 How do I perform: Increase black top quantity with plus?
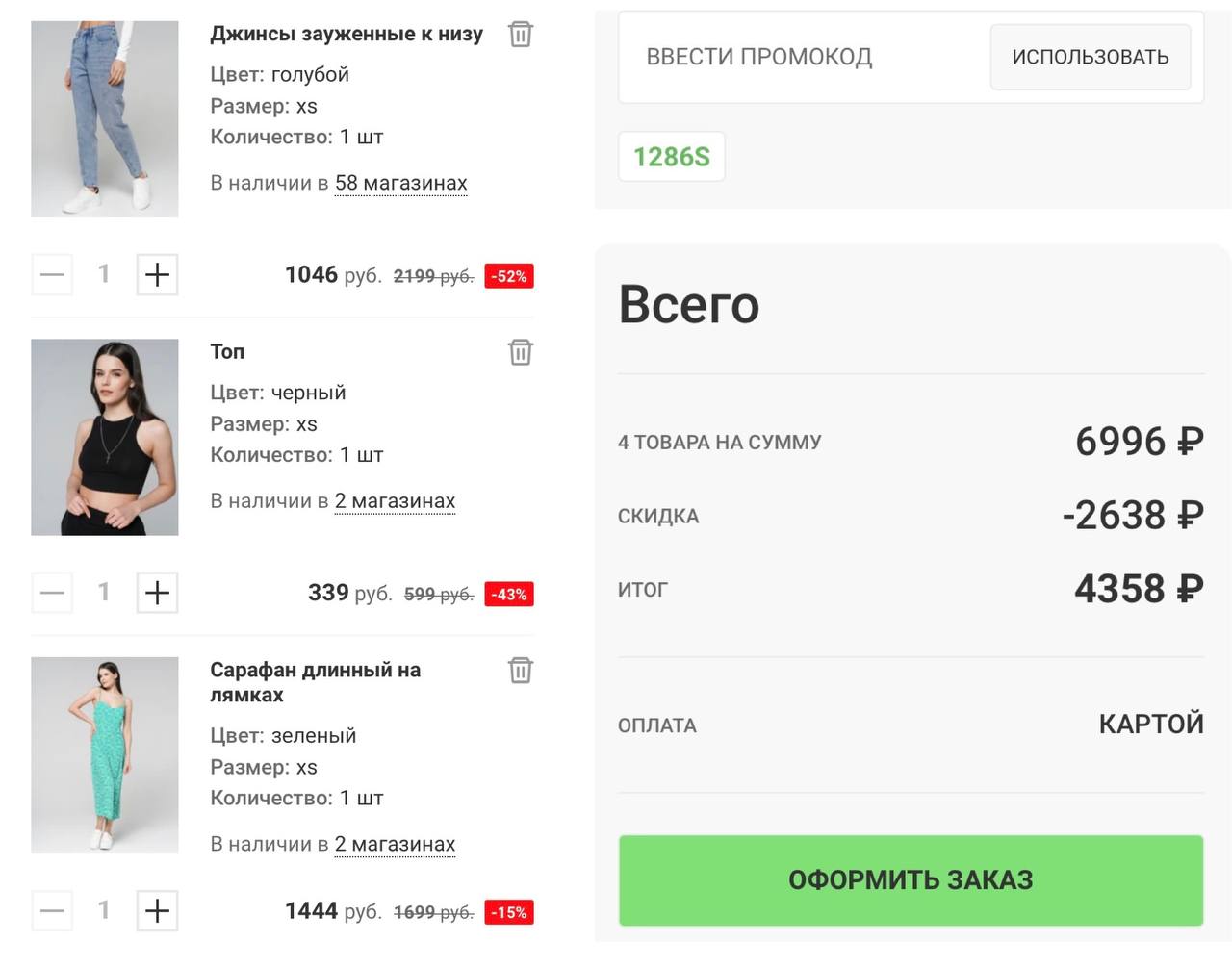point(157,593)
